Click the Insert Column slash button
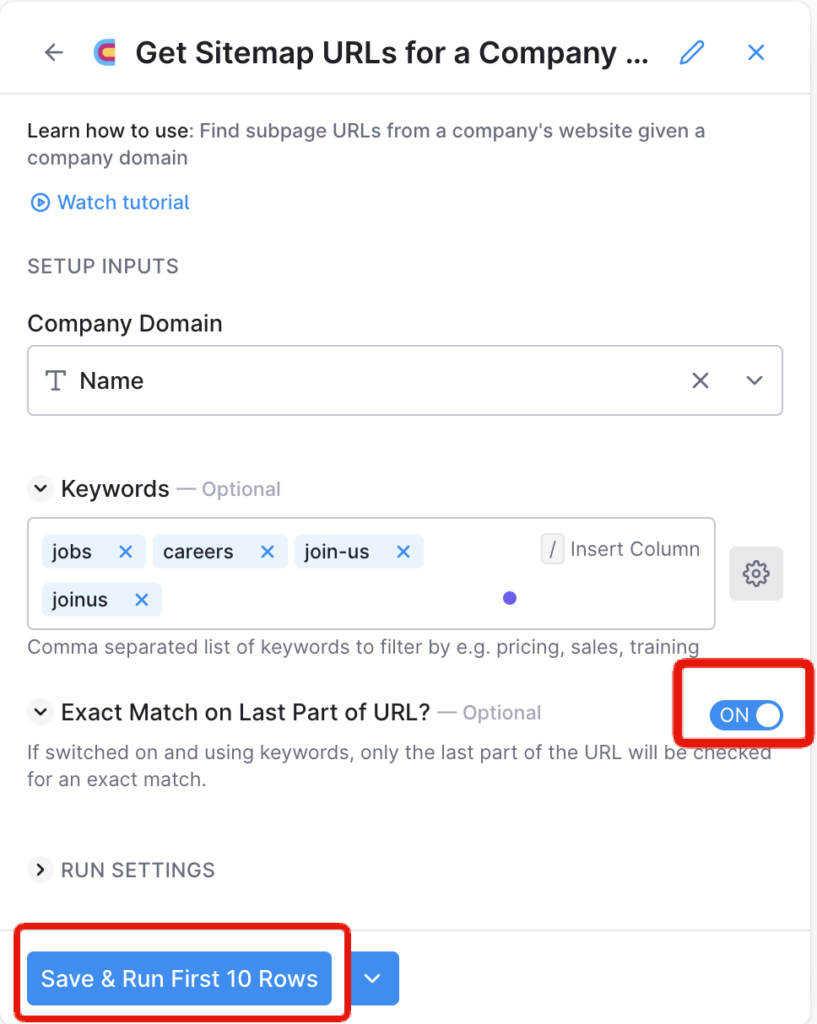The height and width of the screenshot is (1024, 817). 553,549
